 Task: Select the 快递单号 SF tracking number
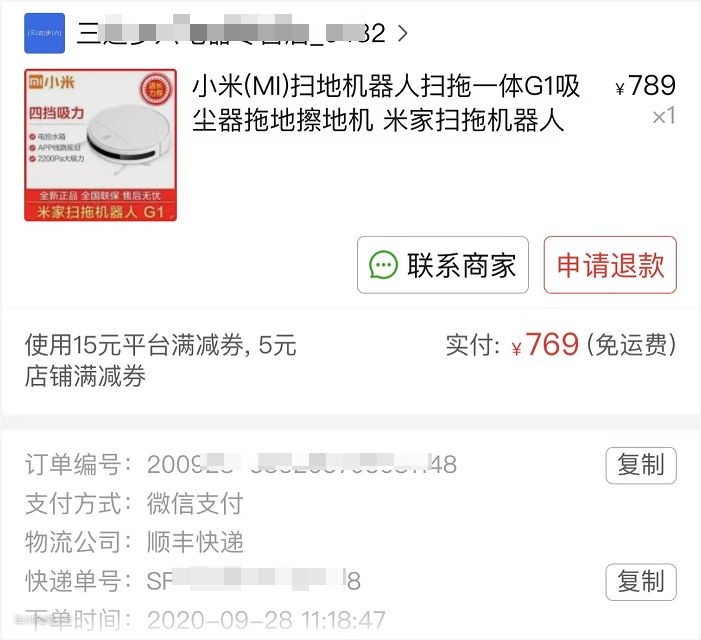pyautogui.click(x=253, y=581)
